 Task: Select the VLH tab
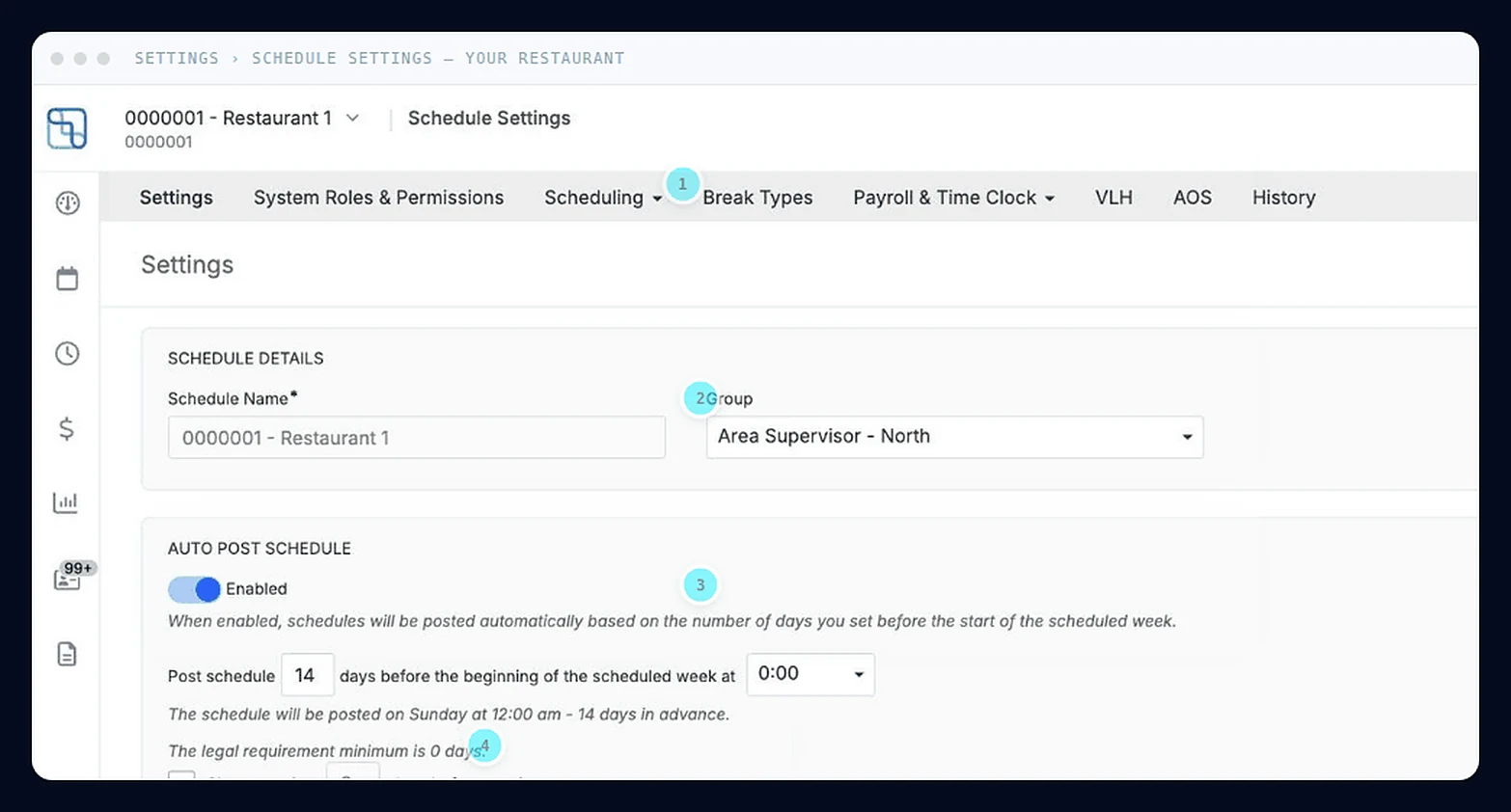point(1113,198)
